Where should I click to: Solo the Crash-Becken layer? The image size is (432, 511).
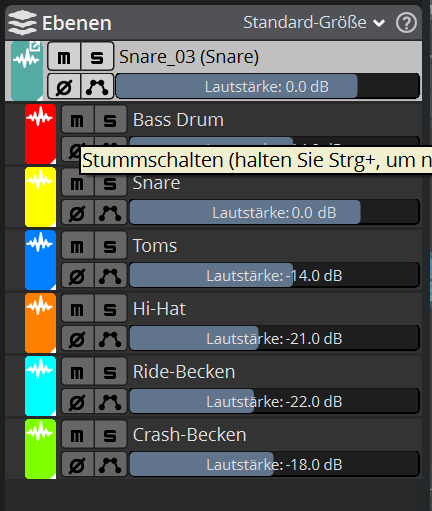(110, 434)
